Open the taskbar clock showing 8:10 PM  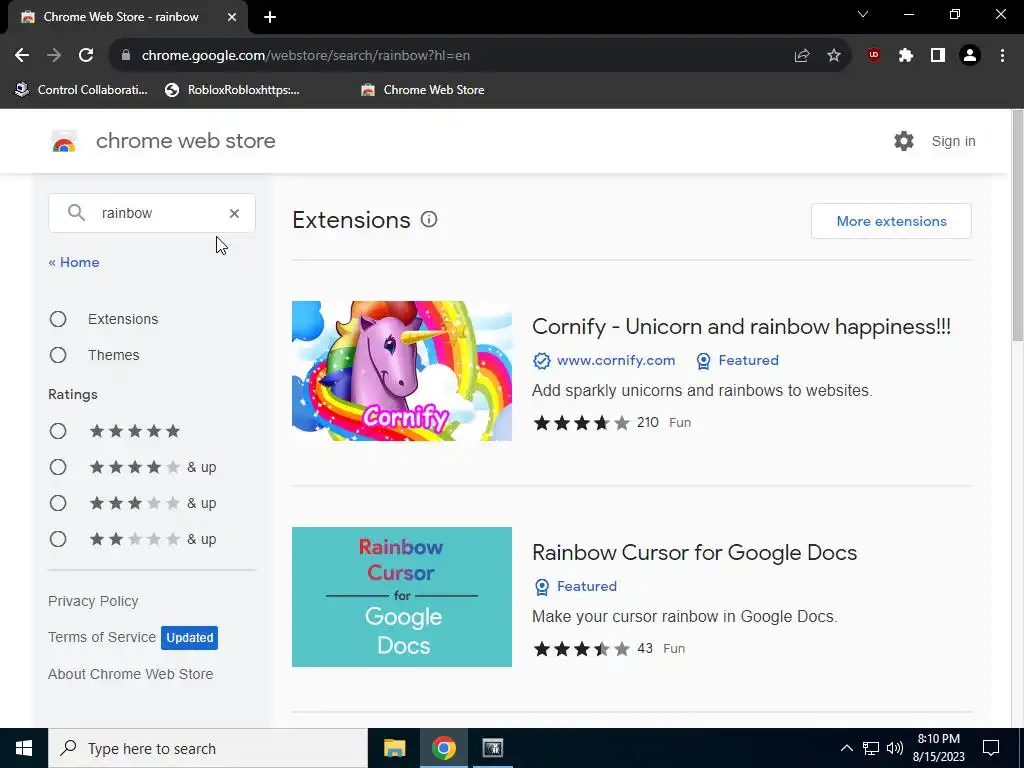point(938,748)
